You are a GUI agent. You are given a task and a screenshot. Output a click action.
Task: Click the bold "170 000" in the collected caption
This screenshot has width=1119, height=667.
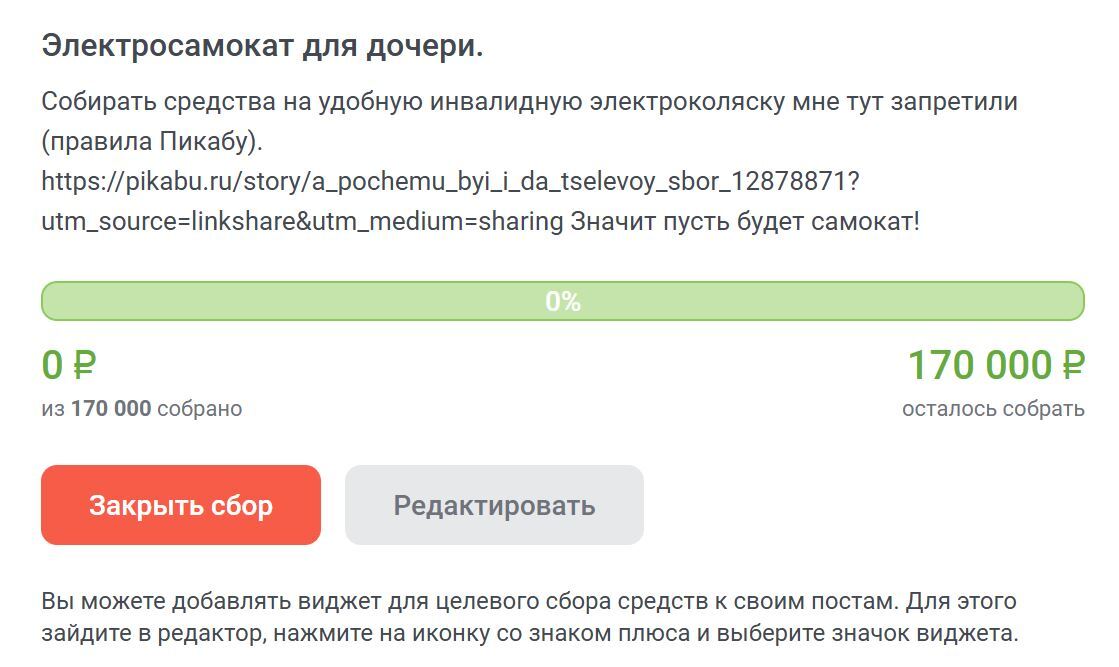click(111, 408)
